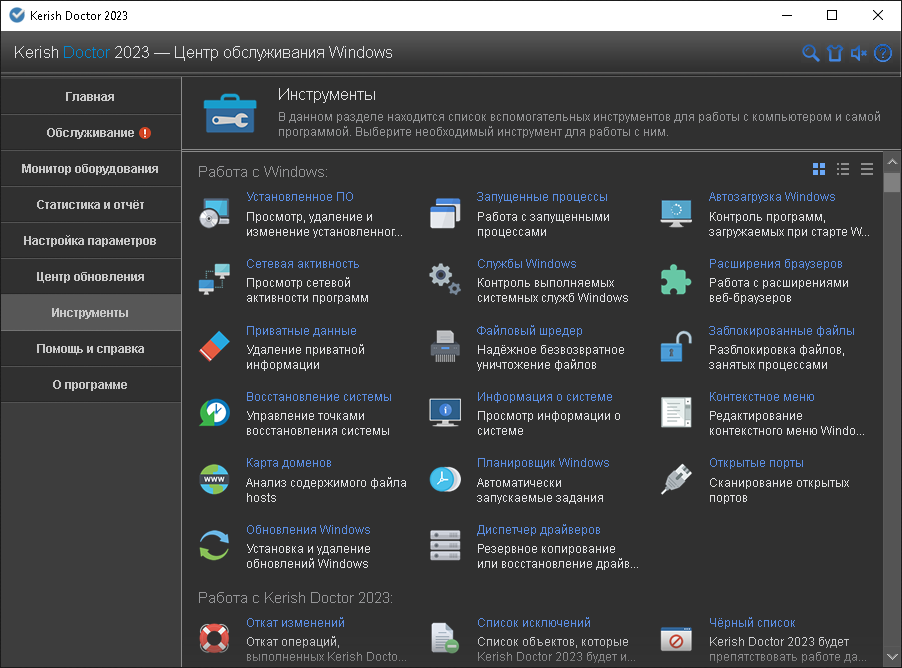Open the Открытые порты link
The width and height of the screenshot is (902, 668).
tap(756, 463)
